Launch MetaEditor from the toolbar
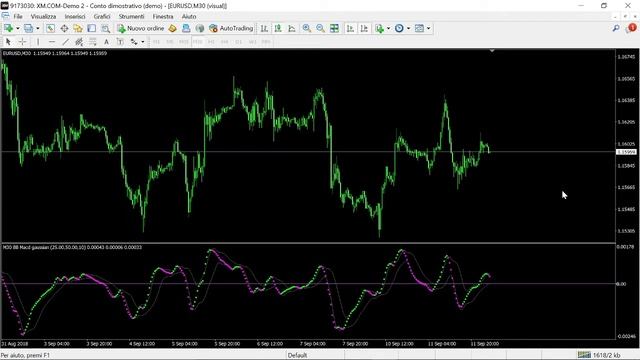The width and height of the screenshot is (640, 360). point(172,28)
